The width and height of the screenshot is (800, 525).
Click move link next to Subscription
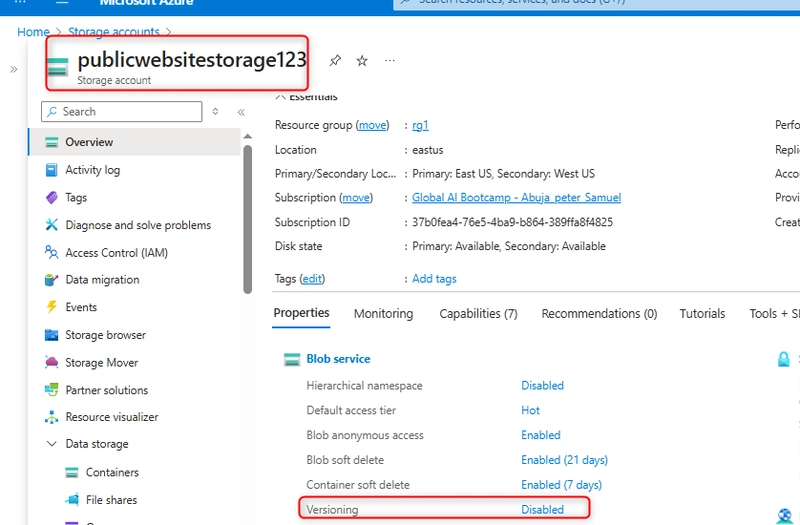356,197
